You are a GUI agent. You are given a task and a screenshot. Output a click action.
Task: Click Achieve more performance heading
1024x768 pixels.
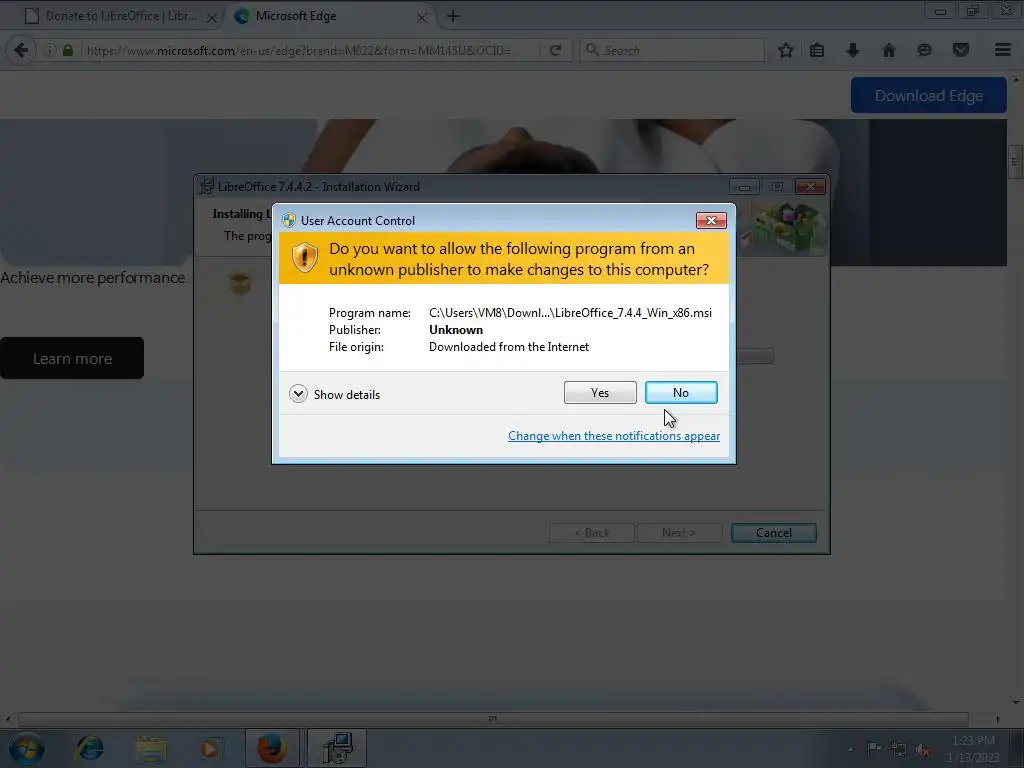93,278
